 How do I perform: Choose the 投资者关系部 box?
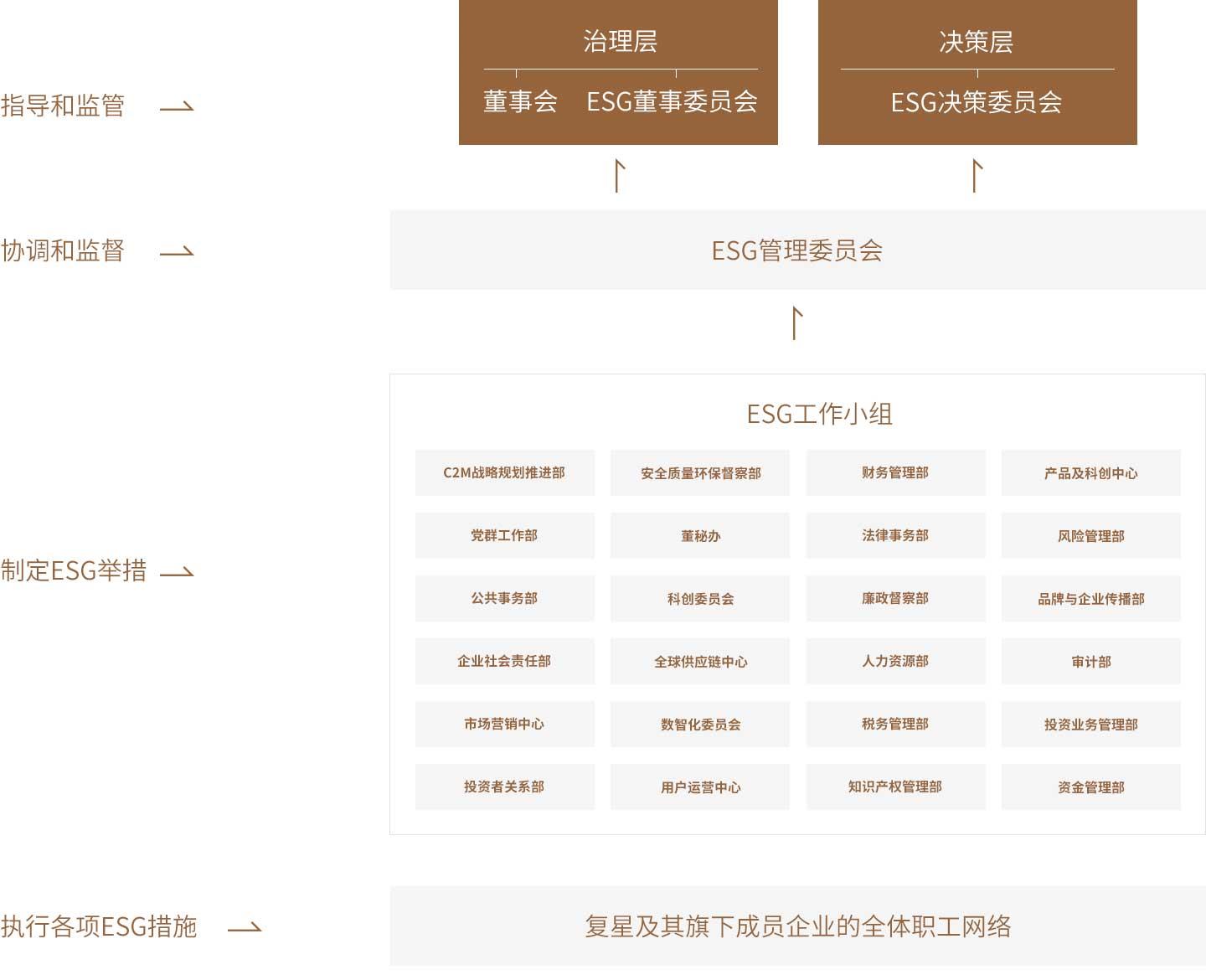click(504, 787)
